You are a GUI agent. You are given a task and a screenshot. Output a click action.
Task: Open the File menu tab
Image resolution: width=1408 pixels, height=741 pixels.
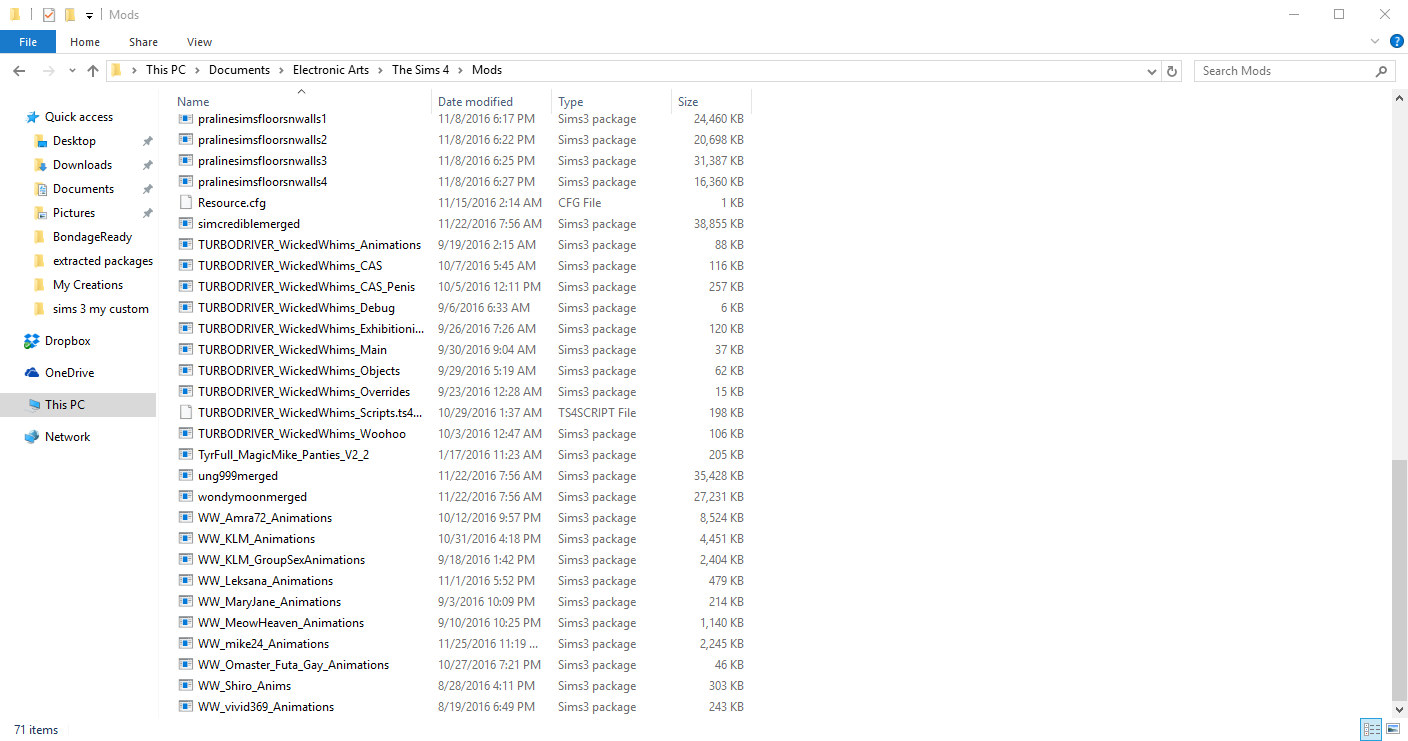28,42
